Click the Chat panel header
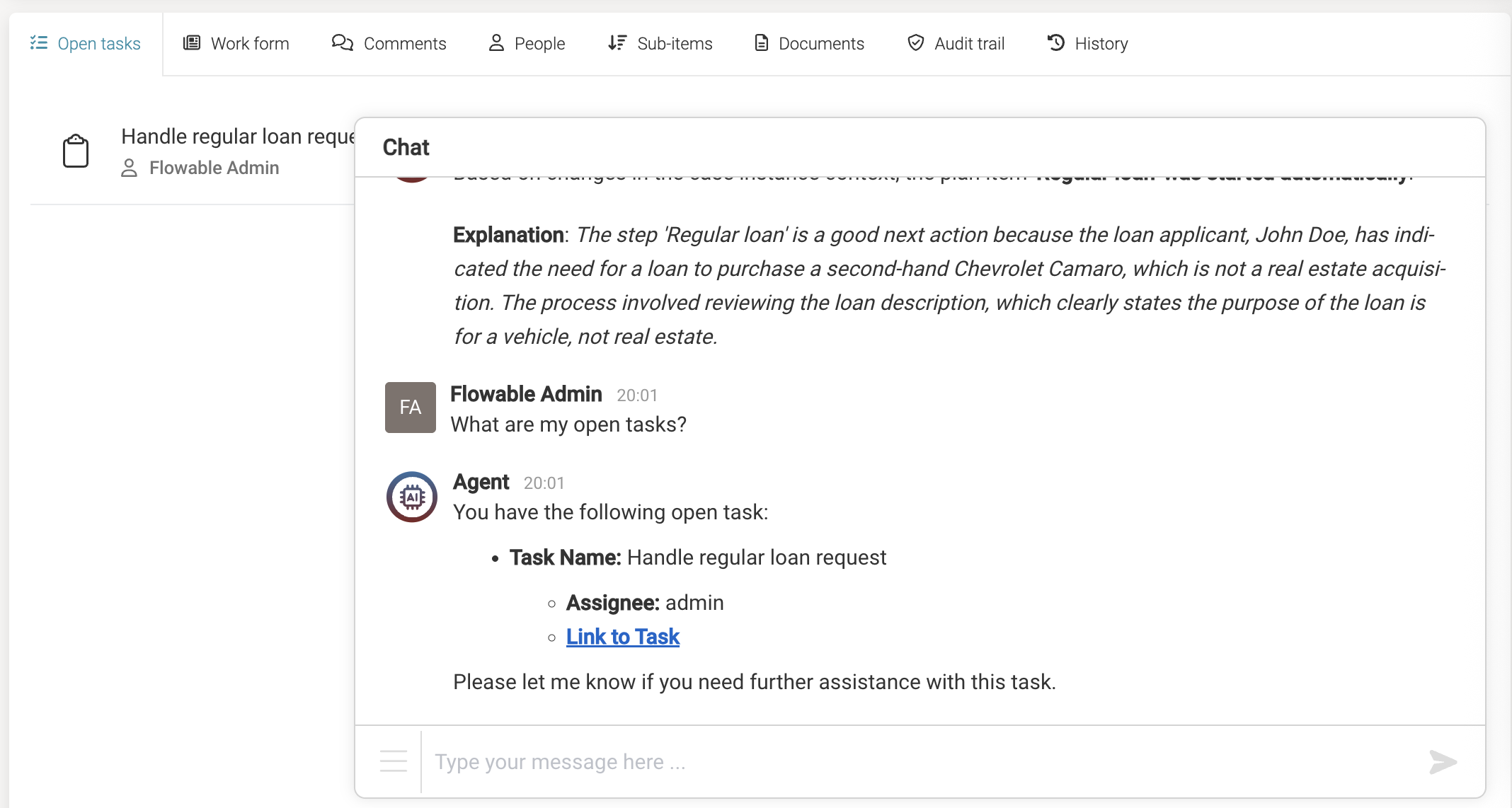 point(406,147)
